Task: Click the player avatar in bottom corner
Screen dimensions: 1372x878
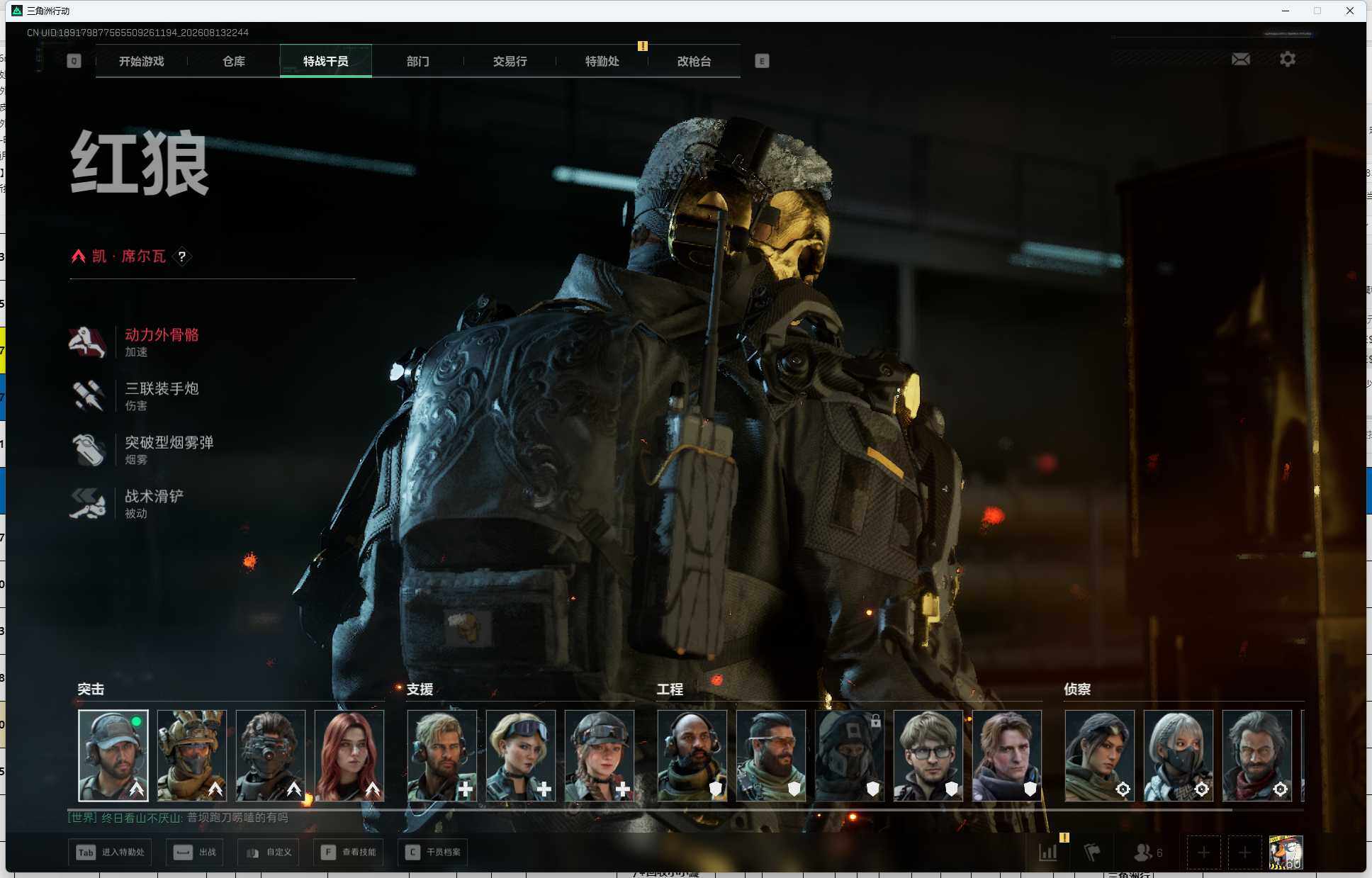Action: pyautogui.click(x=1286, y=852)
